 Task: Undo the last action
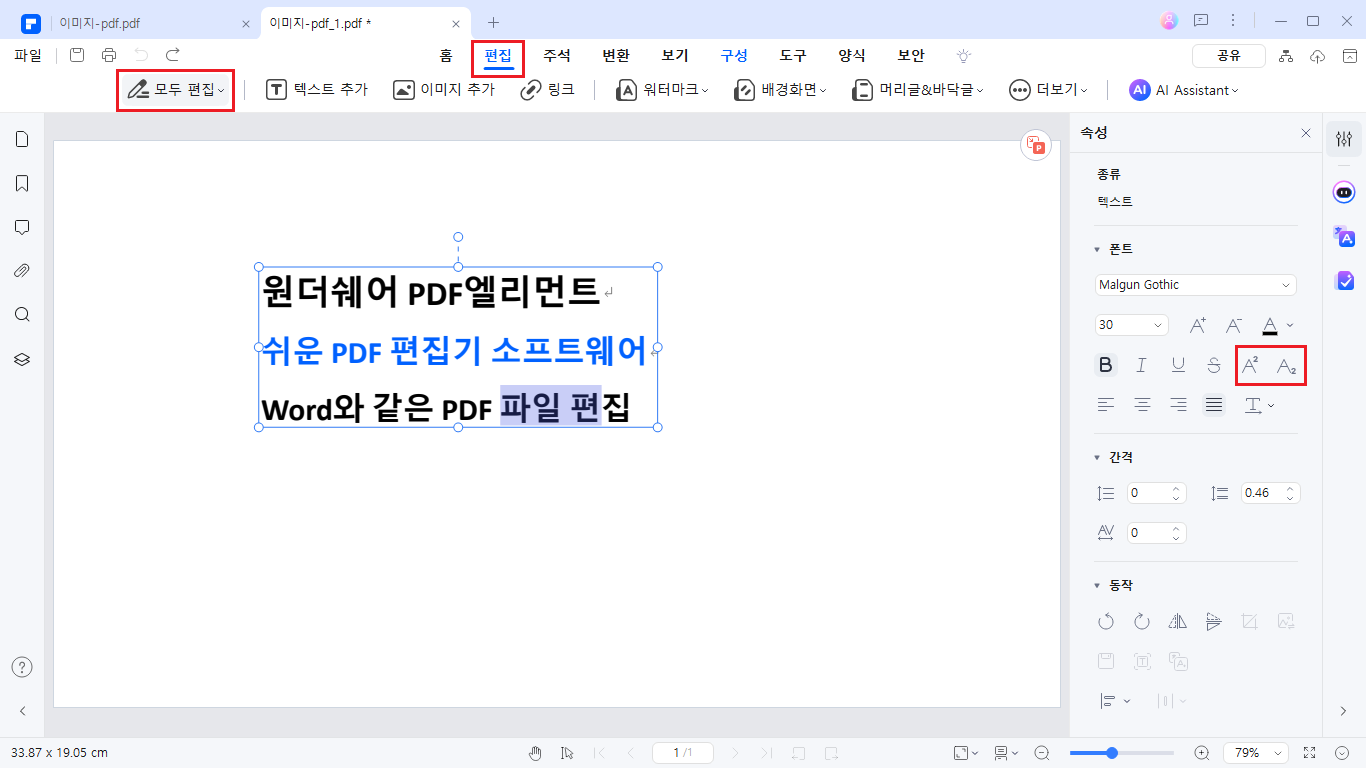pyautogui.click(x=141, y=55)
